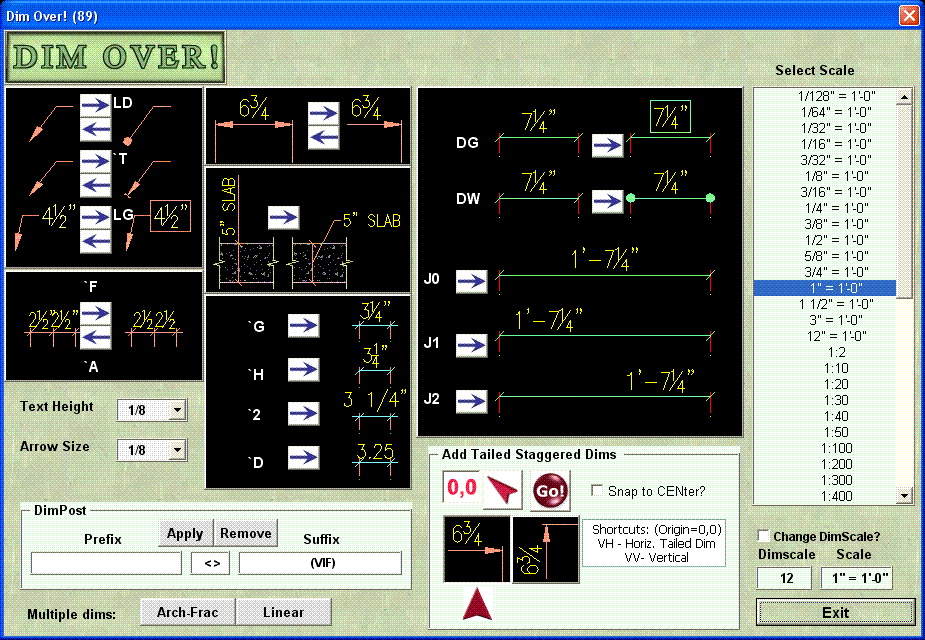Click the LD right arrow button
Image resolution: width=925 pixels, height=640 pixels.
coord(96,106)
